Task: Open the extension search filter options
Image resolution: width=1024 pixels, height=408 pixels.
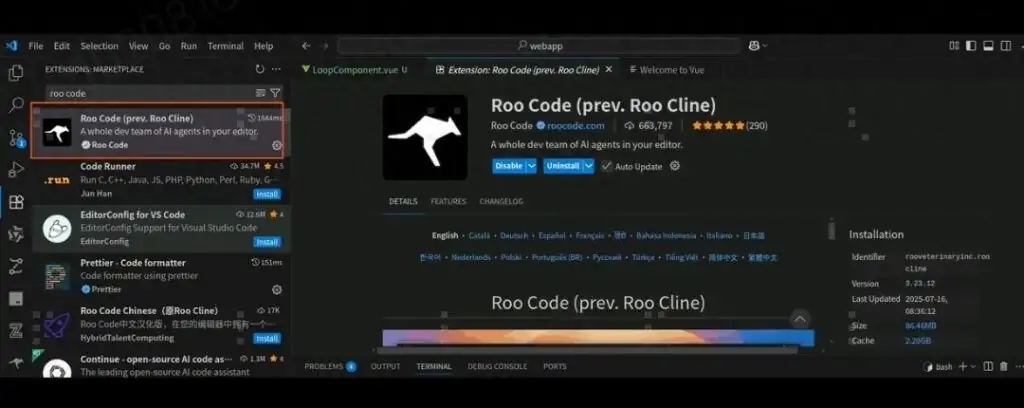Action: point(276,93)
